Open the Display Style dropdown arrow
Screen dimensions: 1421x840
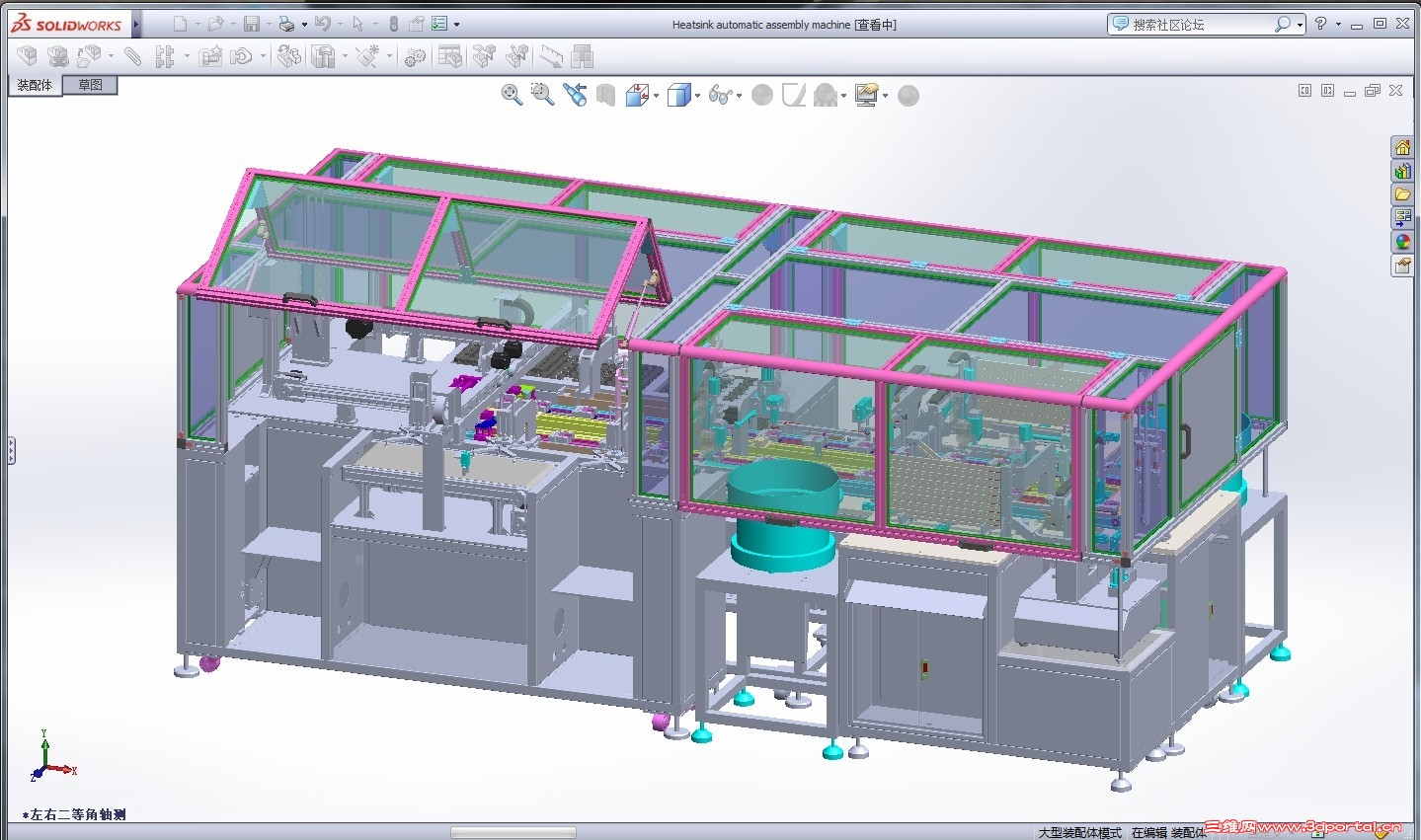pyautogui.click(x=697, y=96)
